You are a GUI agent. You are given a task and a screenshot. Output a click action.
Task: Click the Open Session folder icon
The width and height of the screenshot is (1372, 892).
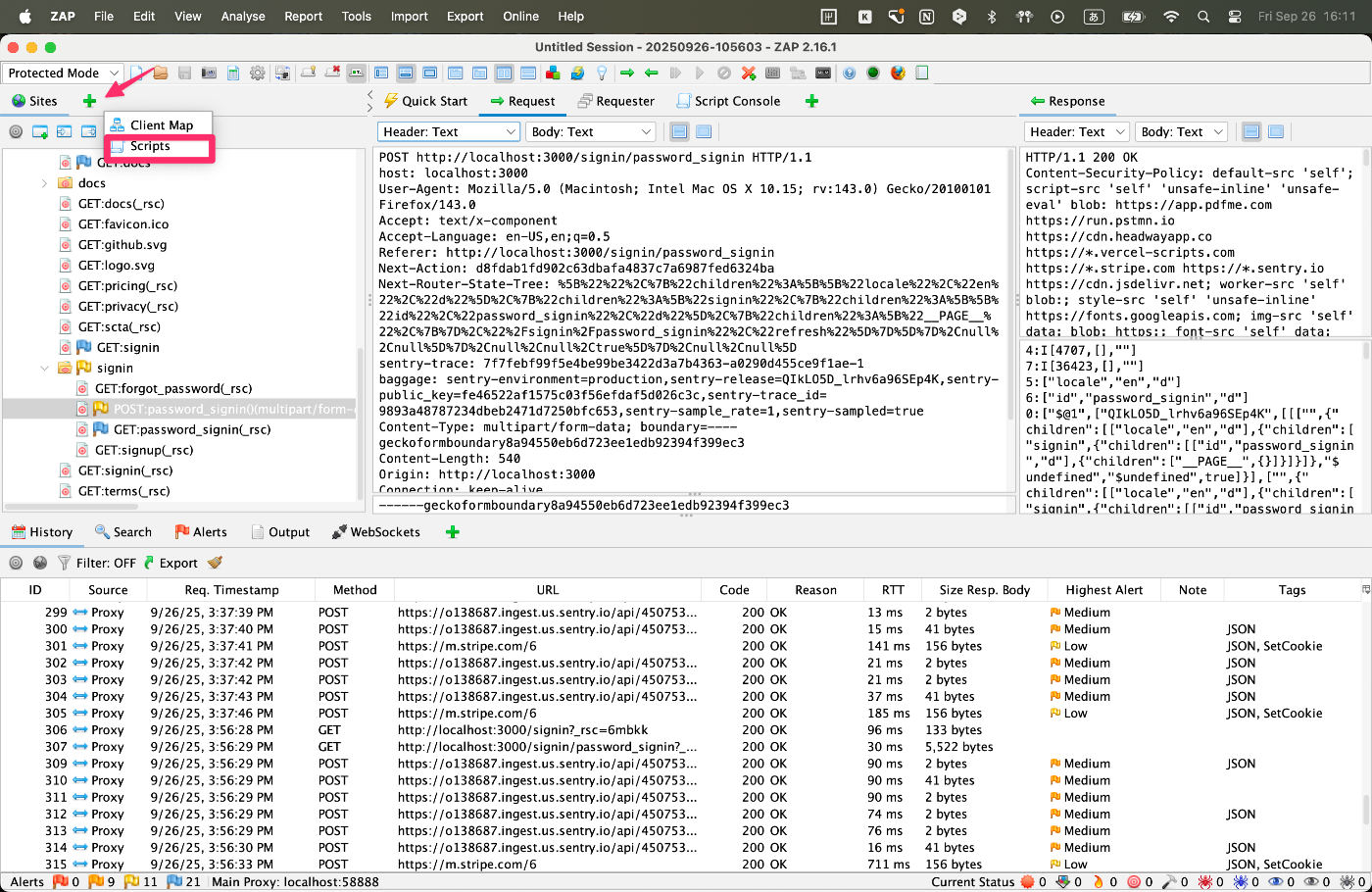pyautogui.click(x=160, y=73)
